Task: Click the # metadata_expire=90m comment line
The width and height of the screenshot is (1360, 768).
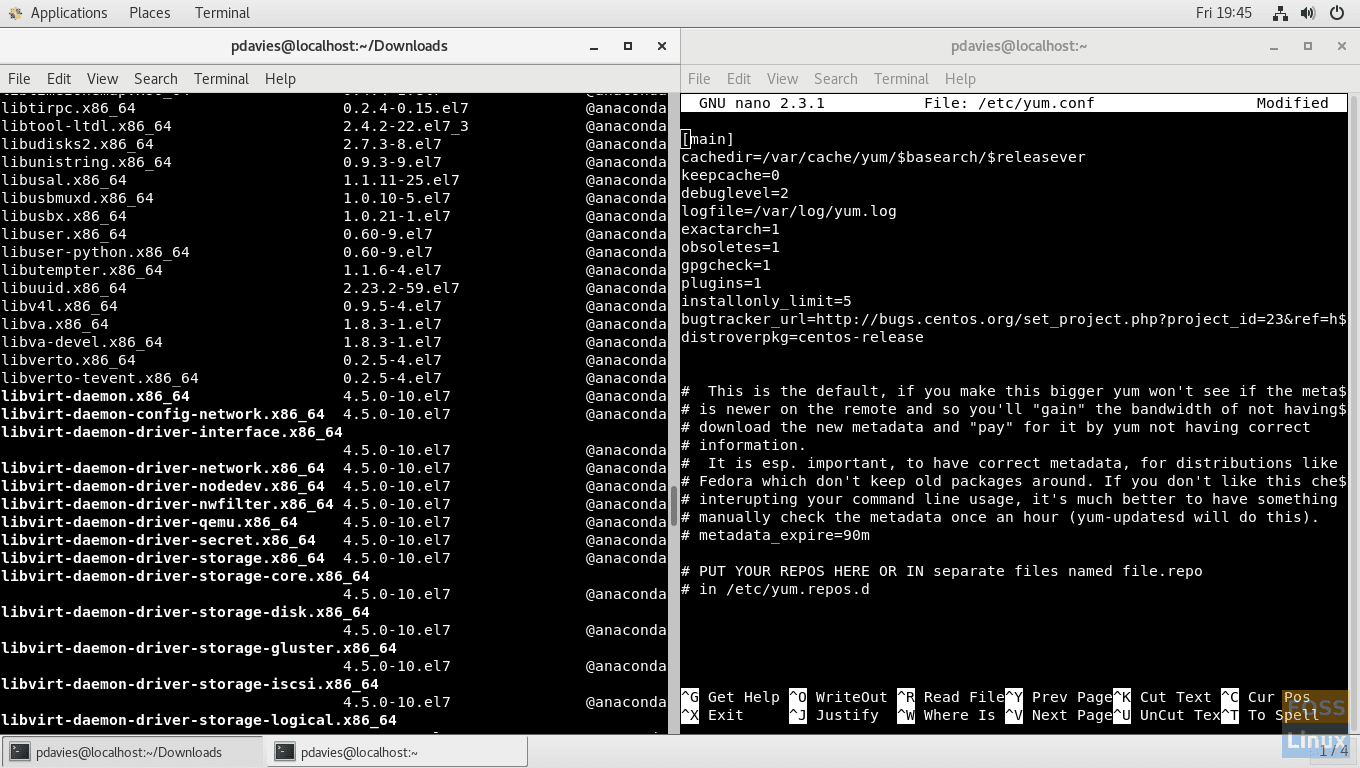Action: click(x=775, y=535)
